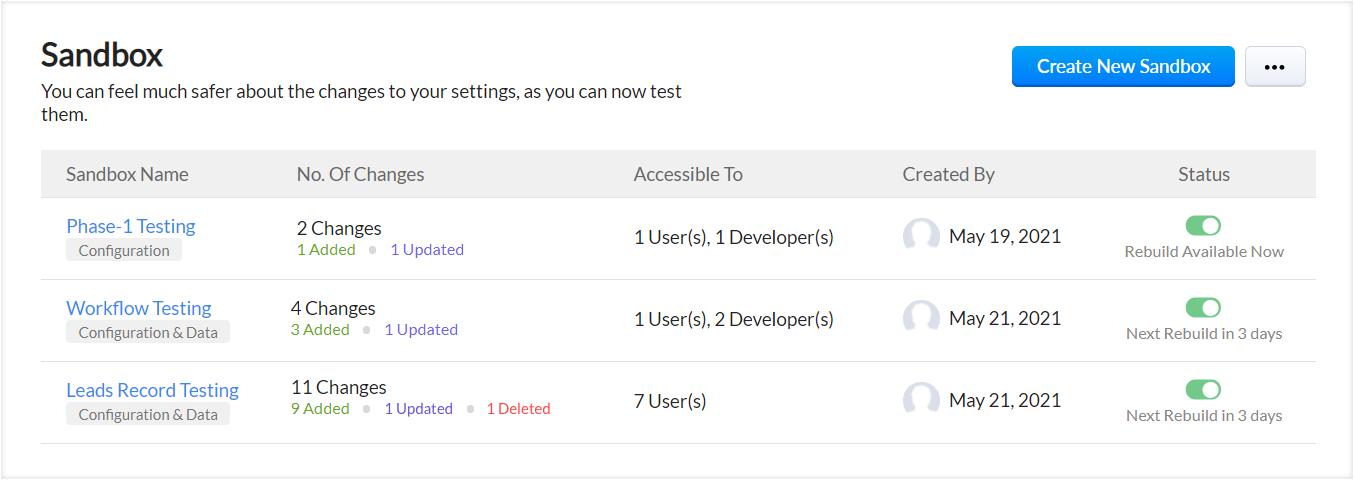Click creator avatar in Leads Record Testing row
The image size is (1355, 480).
(921, 401)
